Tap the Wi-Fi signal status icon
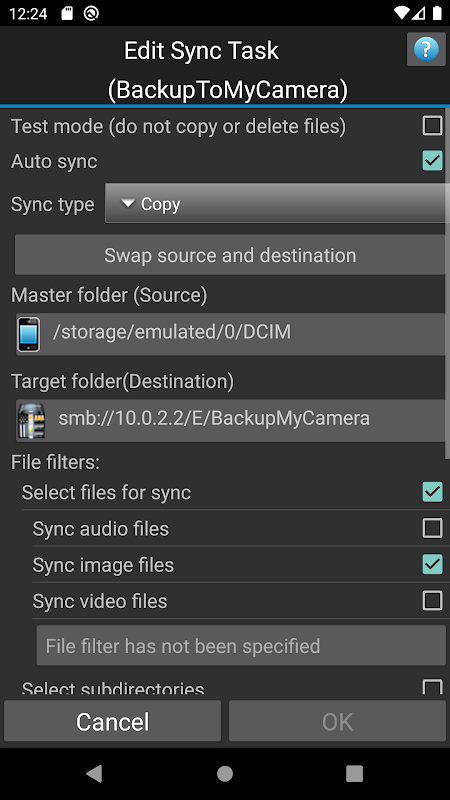Image resolution: width=450 pixels, height=800 pixels. [402, 13]
